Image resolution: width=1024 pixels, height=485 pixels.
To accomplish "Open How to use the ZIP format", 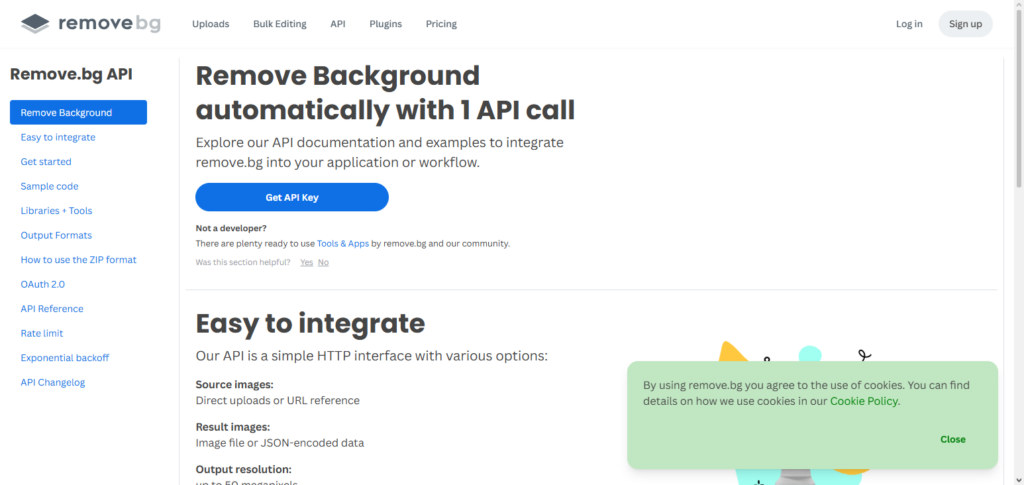I will [x=78, y=260].
